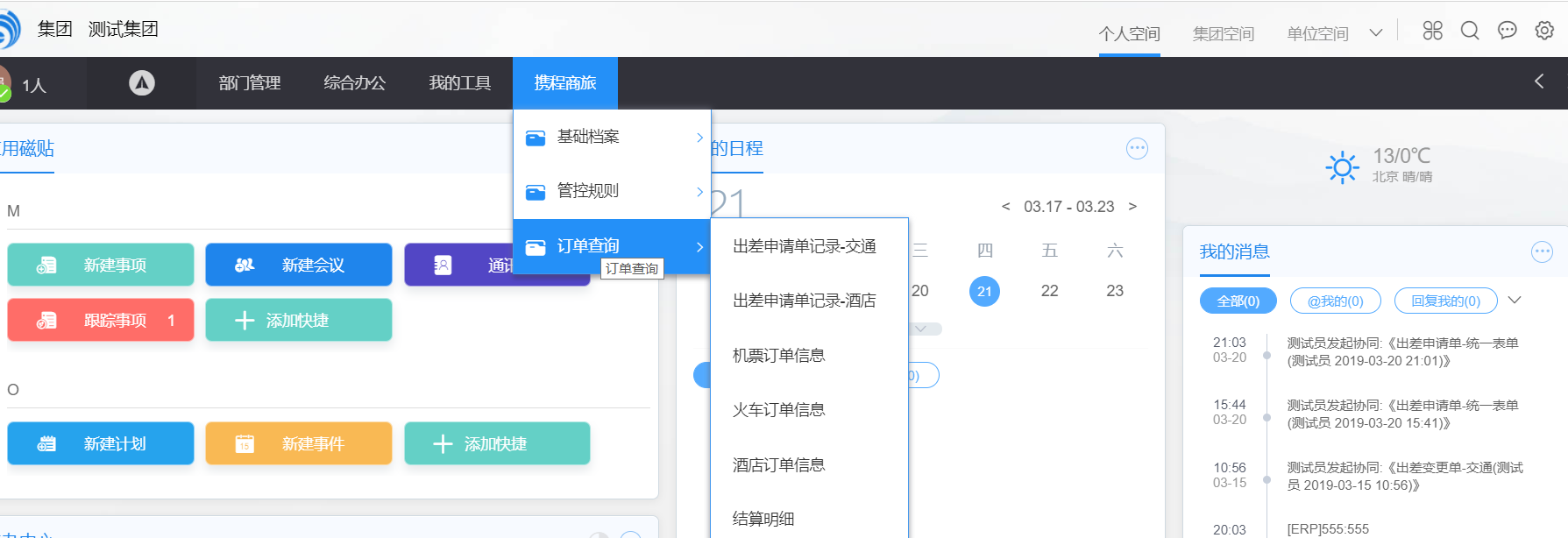Expand the 单位空间 dropdown arrow
Image resolution: width=1568 pixels, height=538 pixels.
(x=1376, y=33)
